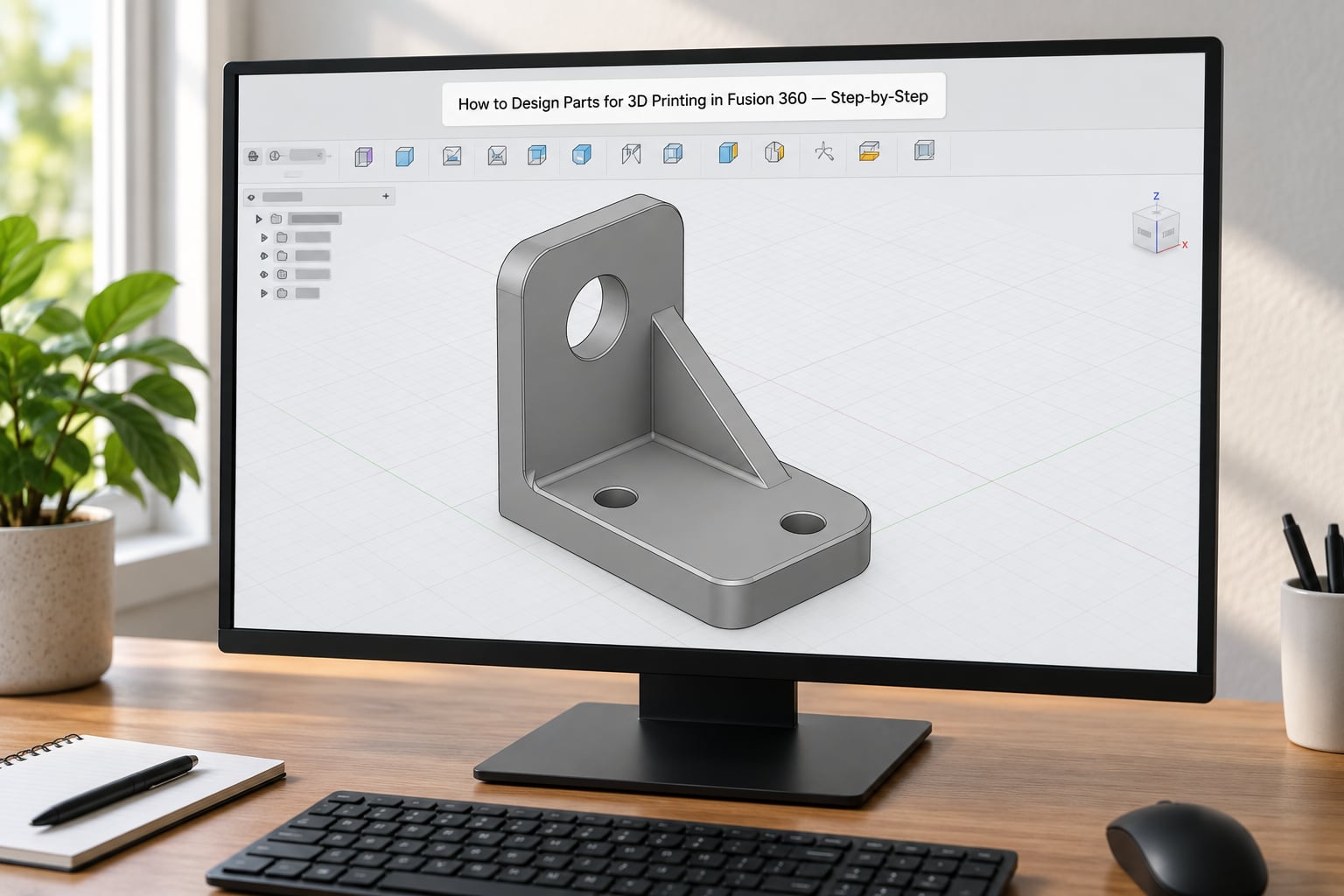Click the red X axis label on view cube

(1185, 245)
